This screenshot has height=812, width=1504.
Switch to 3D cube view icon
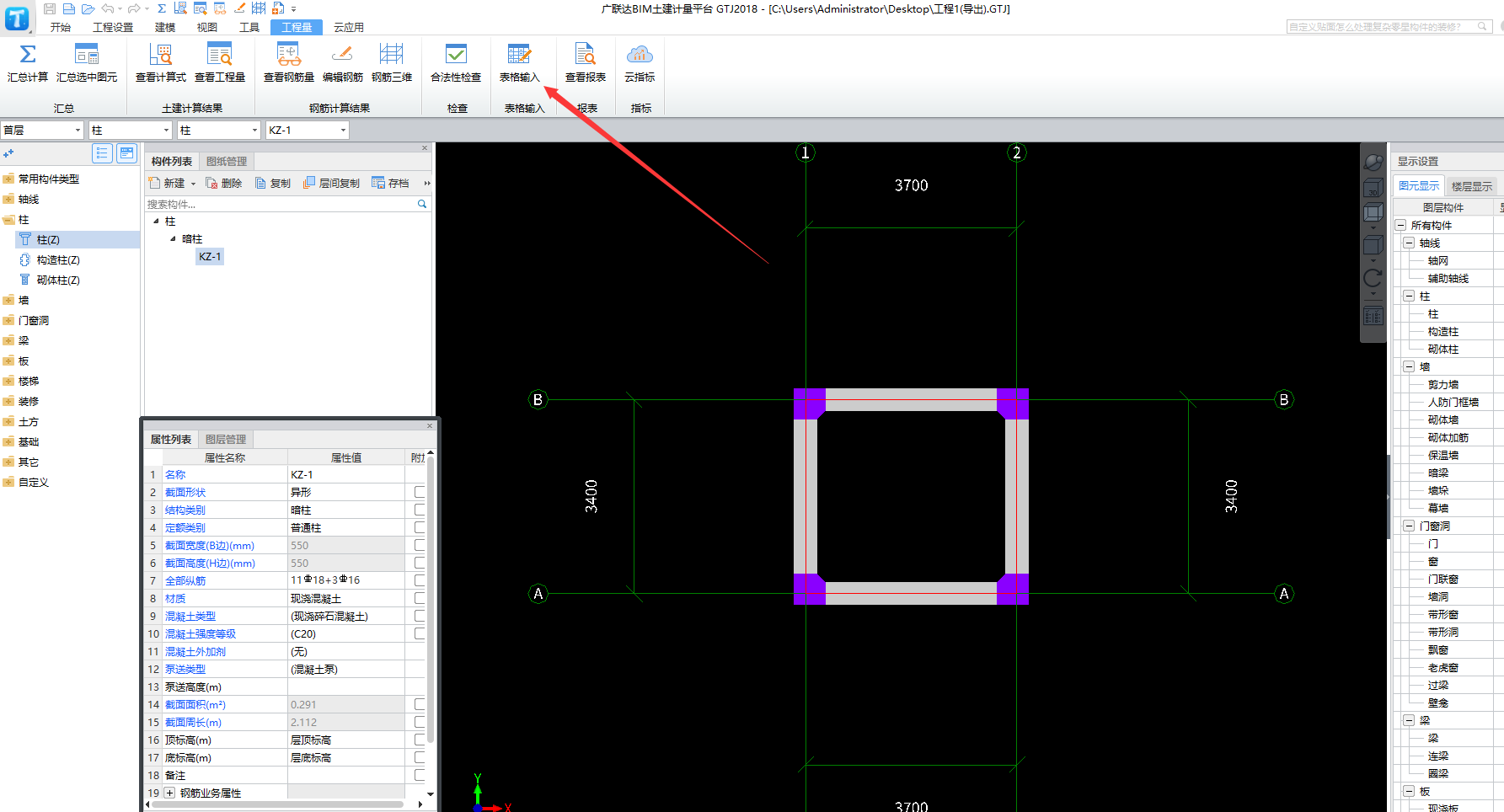tap(1373, 187)
